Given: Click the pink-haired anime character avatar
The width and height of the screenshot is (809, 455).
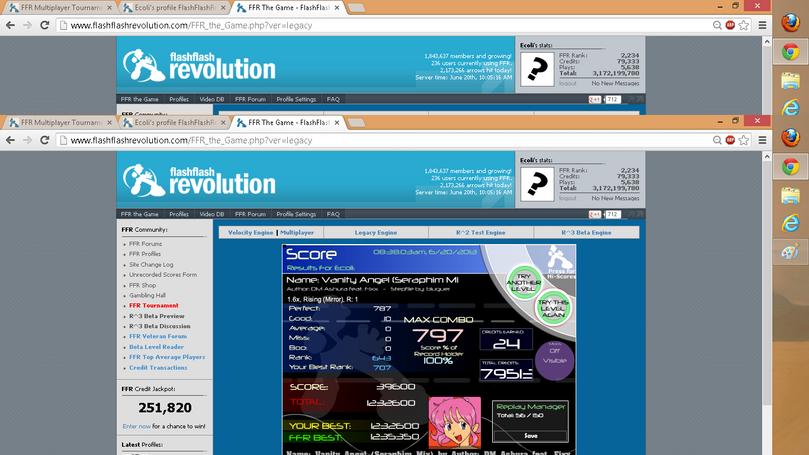Looking at the screenshot, I should [455, 422].
